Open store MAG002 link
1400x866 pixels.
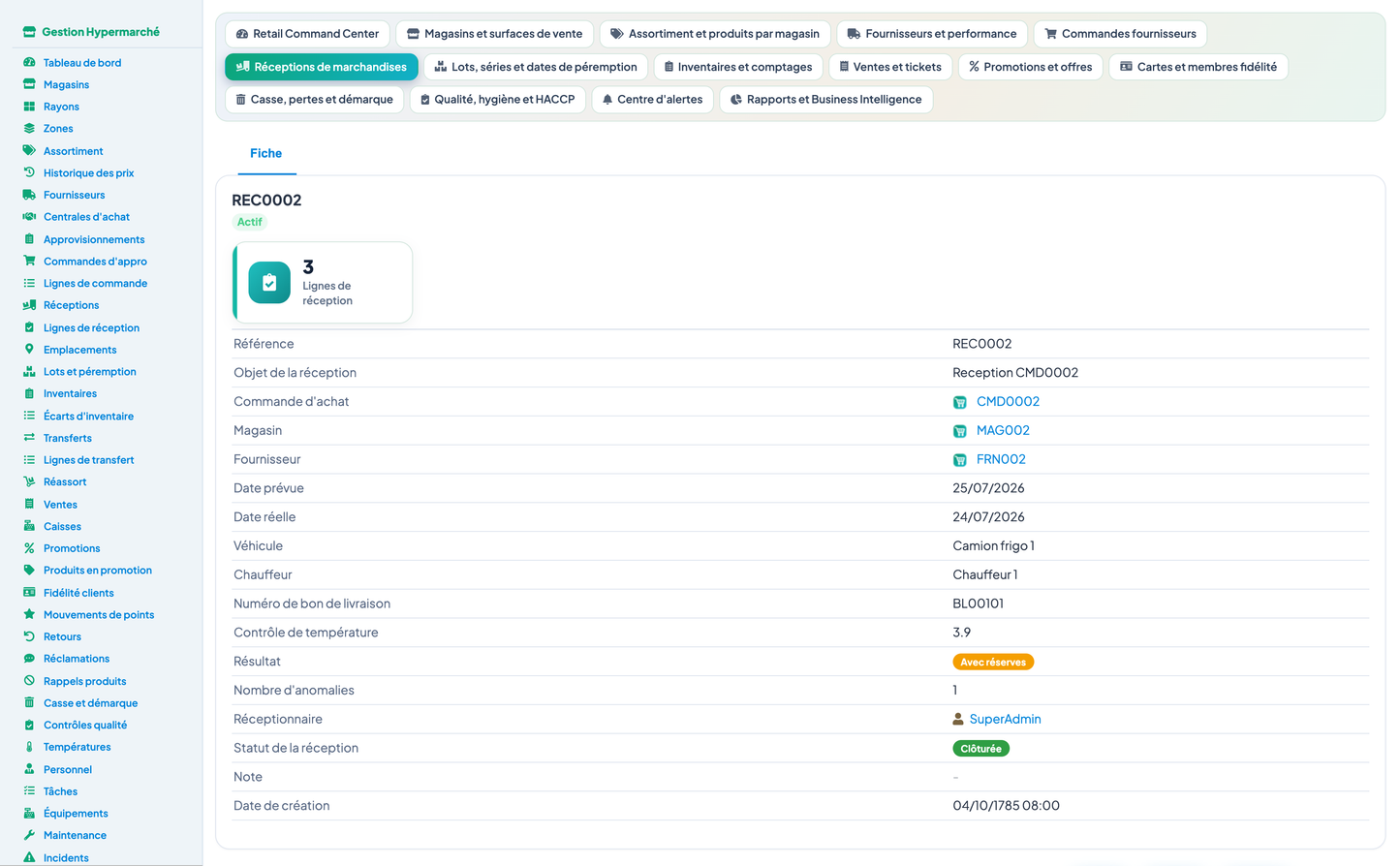[1003, 431]
